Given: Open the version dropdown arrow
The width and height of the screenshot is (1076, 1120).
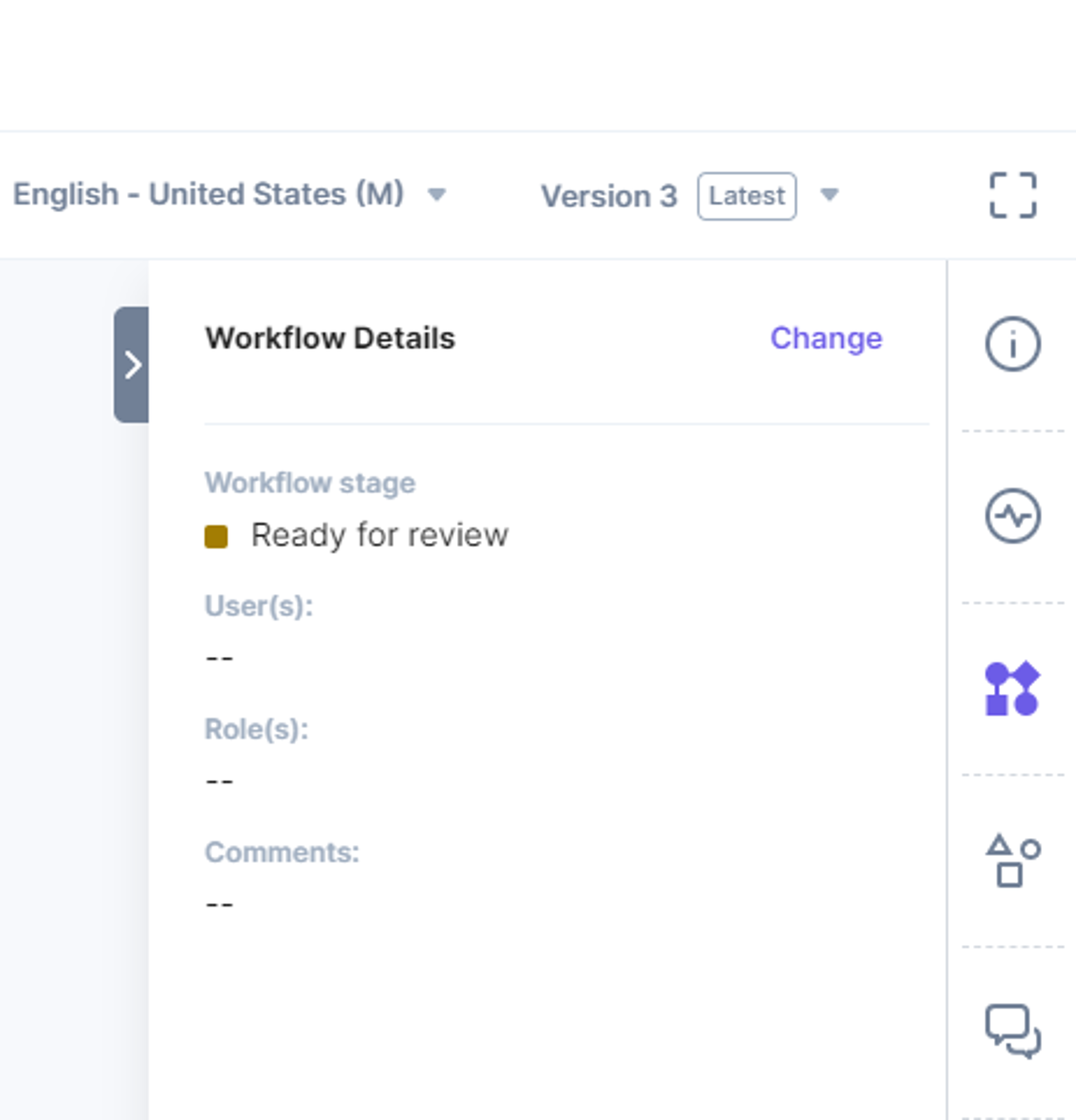Looking at the screenshot, I should 829,195.
